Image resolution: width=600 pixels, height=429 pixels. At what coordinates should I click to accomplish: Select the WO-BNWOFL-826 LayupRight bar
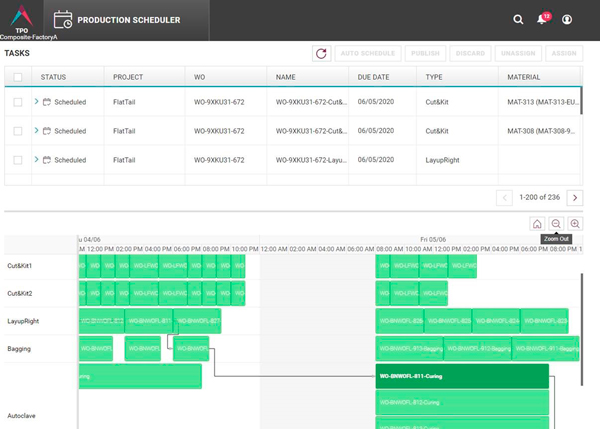(x=399, y=321)
